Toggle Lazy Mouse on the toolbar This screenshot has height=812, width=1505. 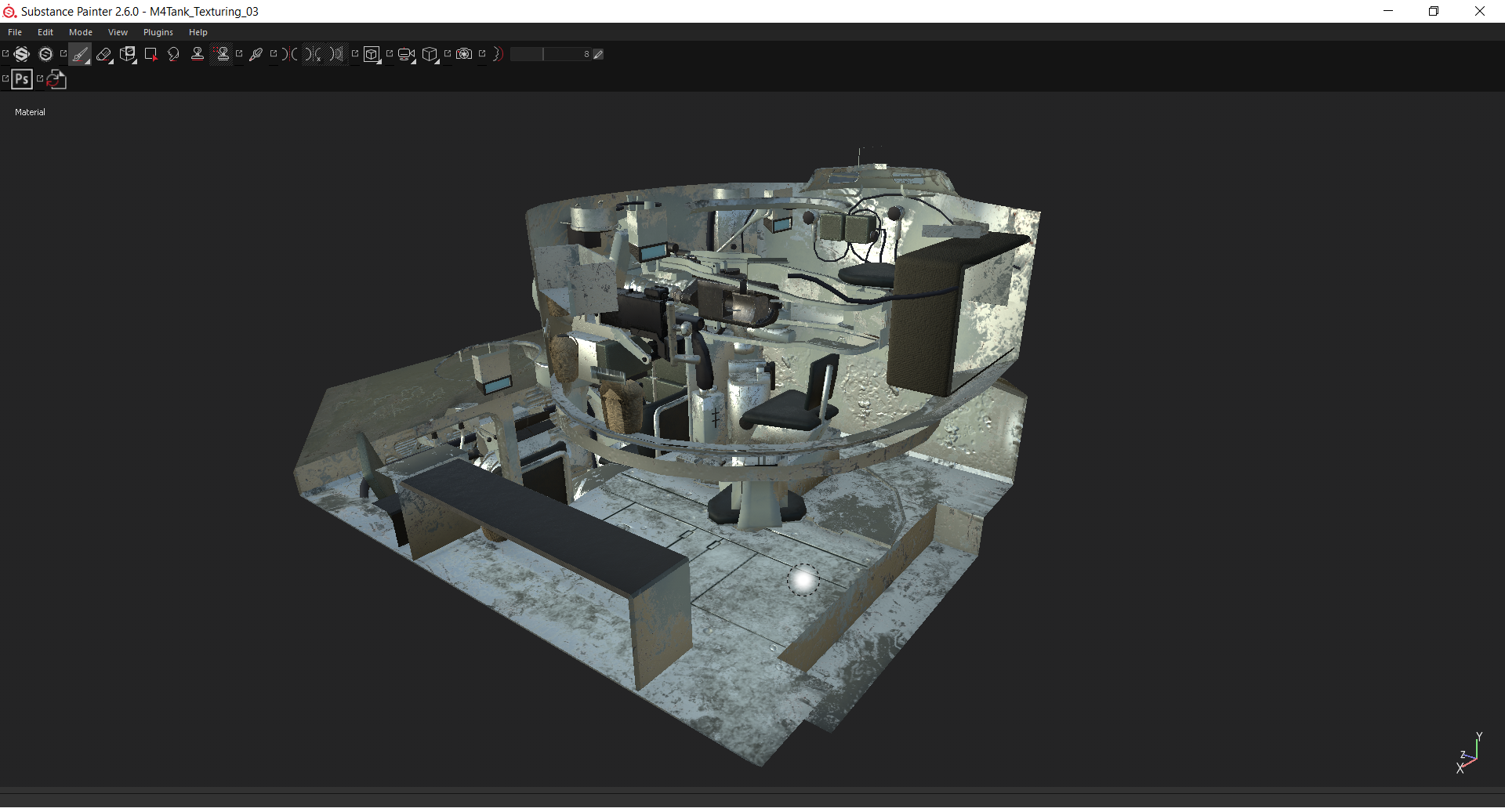click(498, 54)
